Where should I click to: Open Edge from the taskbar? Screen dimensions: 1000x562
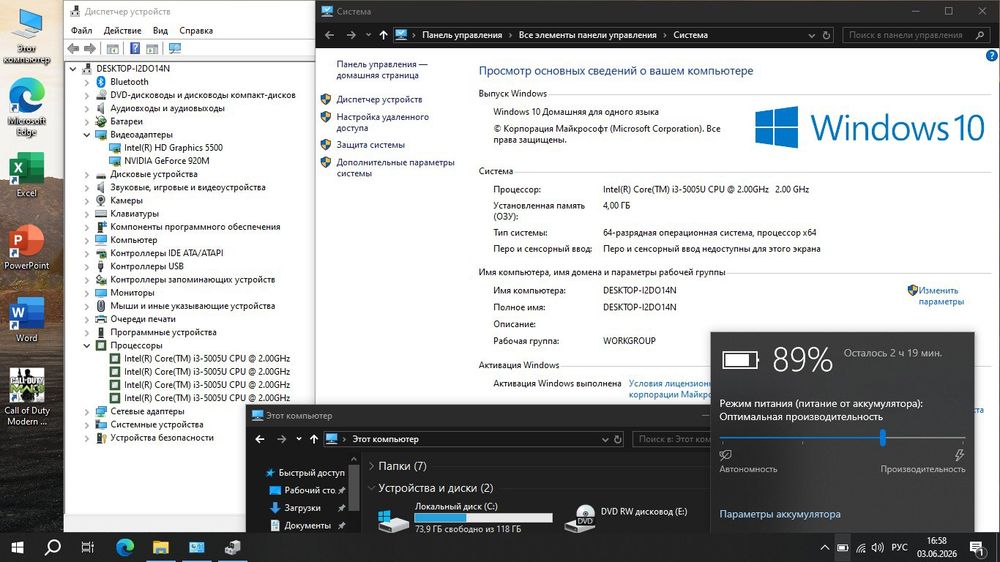click(125, 547)
